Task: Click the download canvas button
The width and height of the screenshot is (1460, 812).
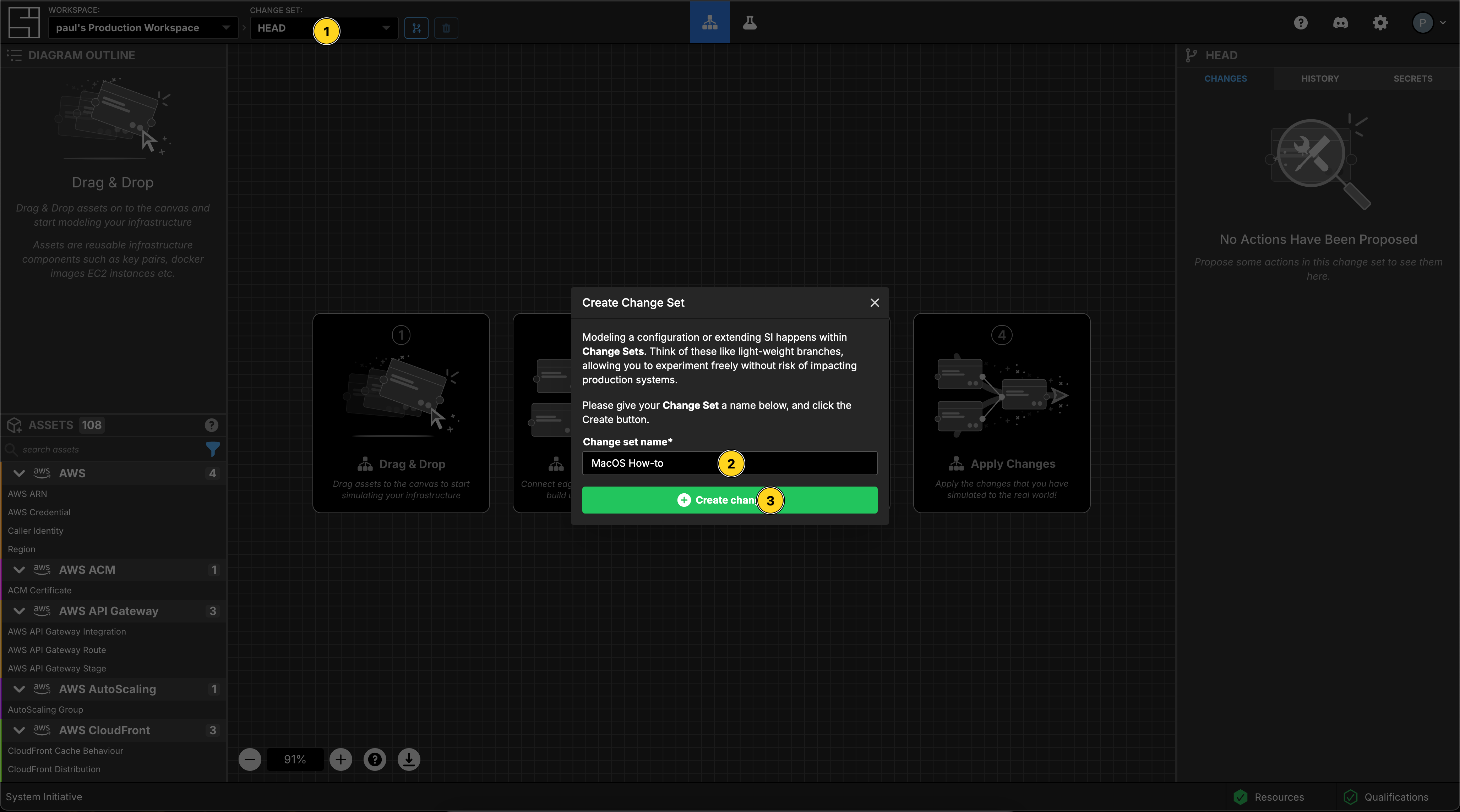Action: tap(409, 759)
